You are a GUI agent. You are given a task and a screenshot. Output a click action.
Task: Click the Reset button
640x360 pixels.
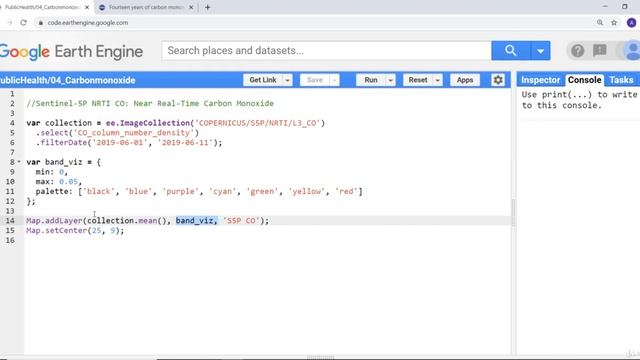click(x=418, y=80)
